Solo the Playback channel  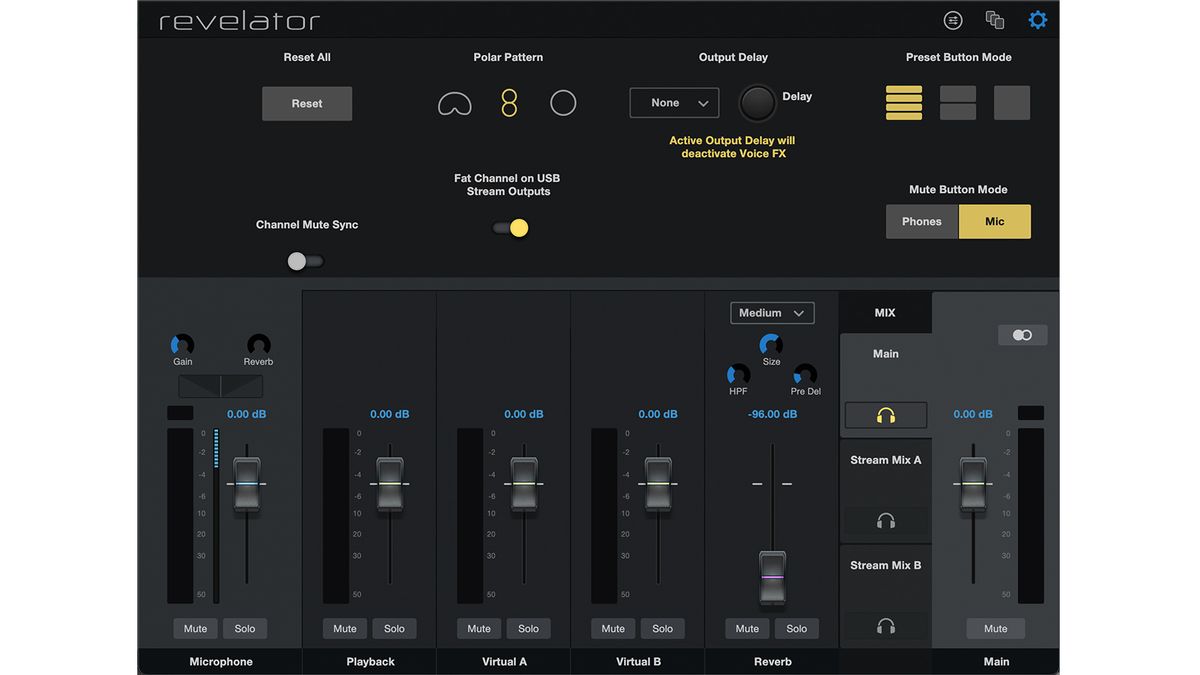coord(395,629)
